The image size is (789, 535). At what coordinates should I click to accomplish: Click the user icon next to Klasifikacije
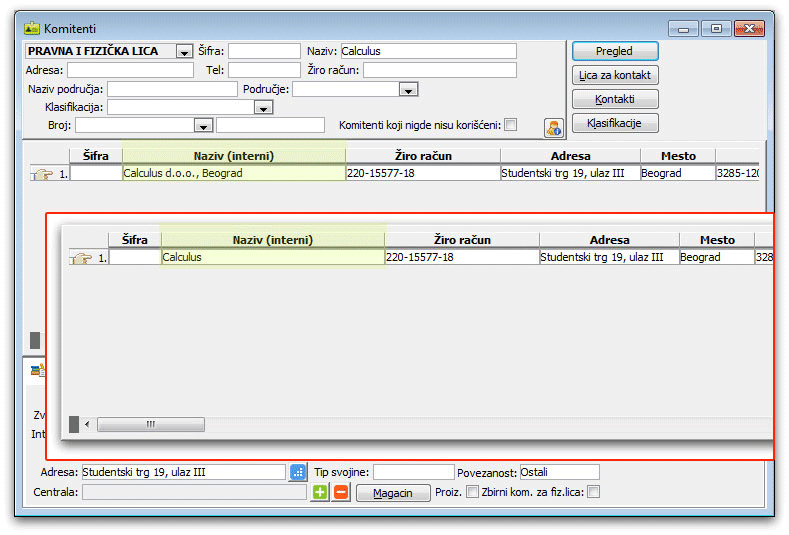click(x=554, y=127)
